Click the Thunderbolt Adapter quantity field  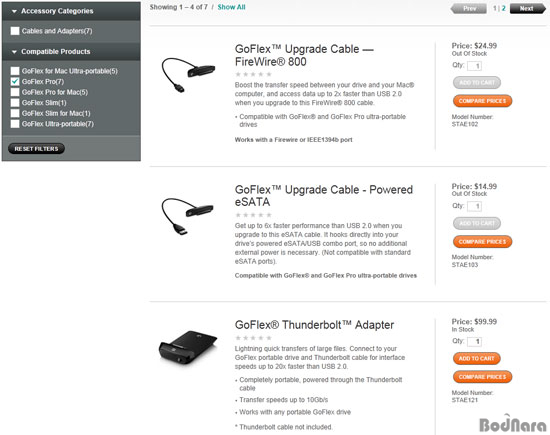(475, 341)
